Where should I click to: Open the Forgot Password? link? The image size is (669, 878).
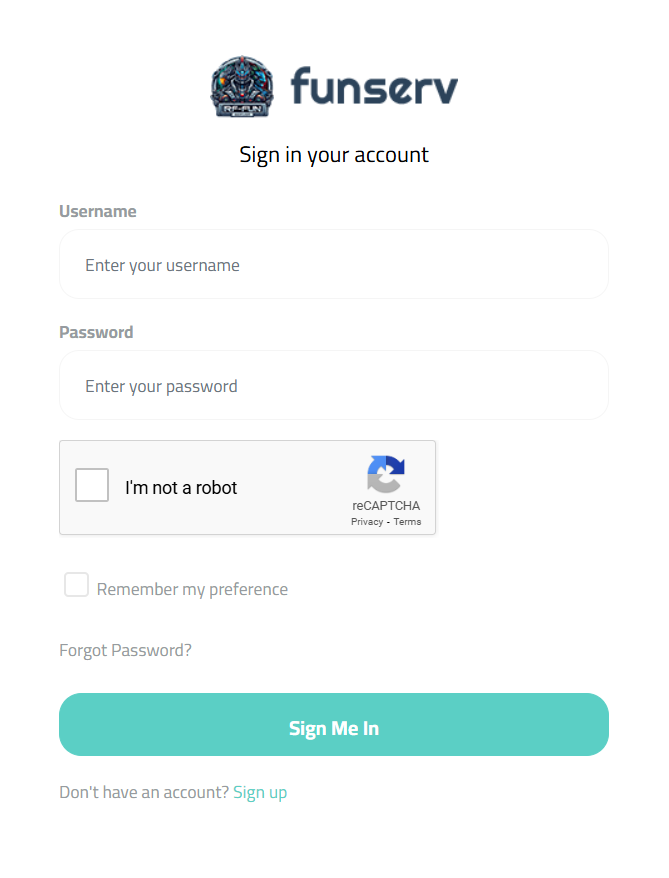point(125,650)
